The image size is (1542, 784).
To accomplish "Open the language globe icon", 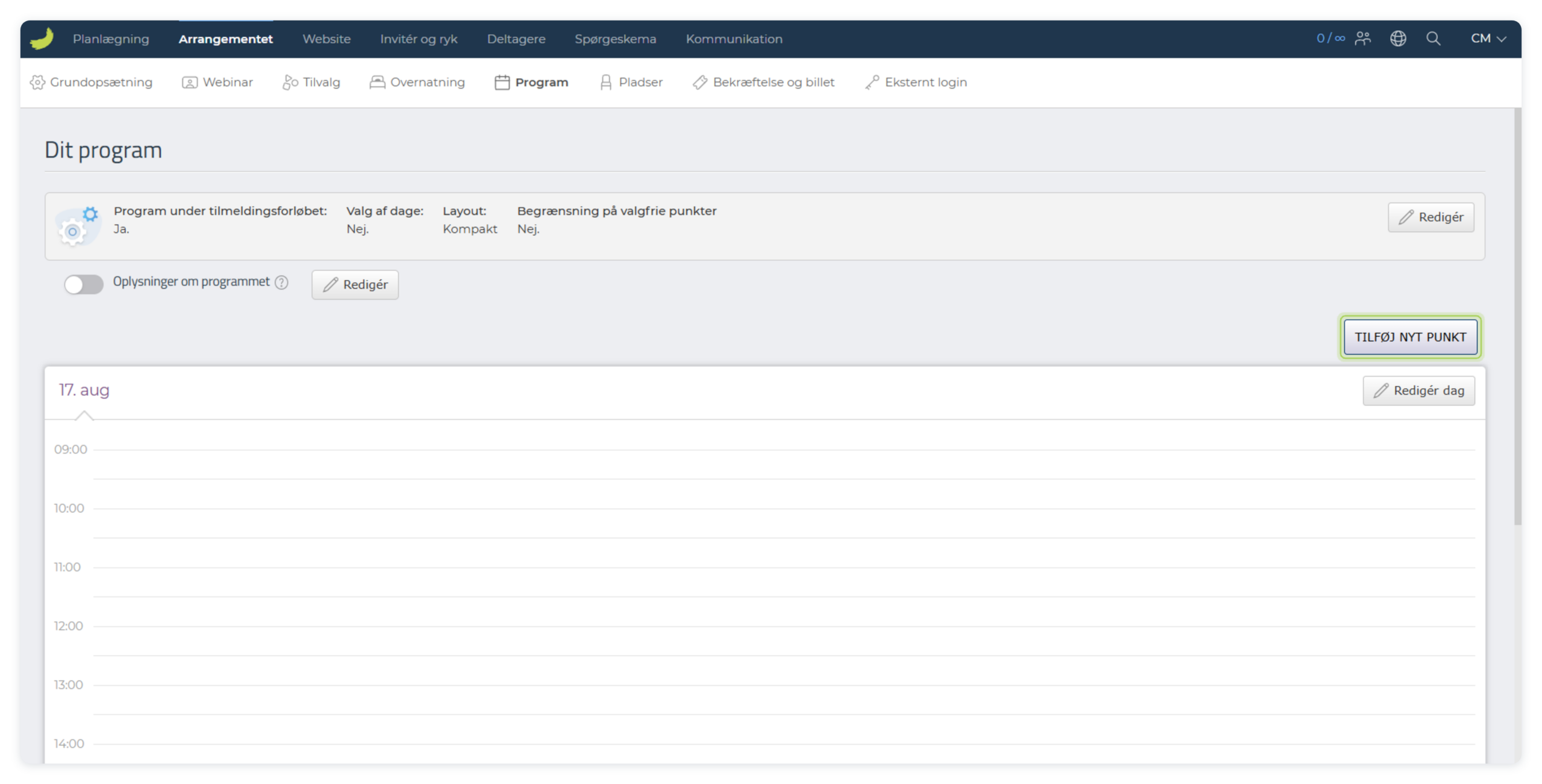I will [1398, 39].
